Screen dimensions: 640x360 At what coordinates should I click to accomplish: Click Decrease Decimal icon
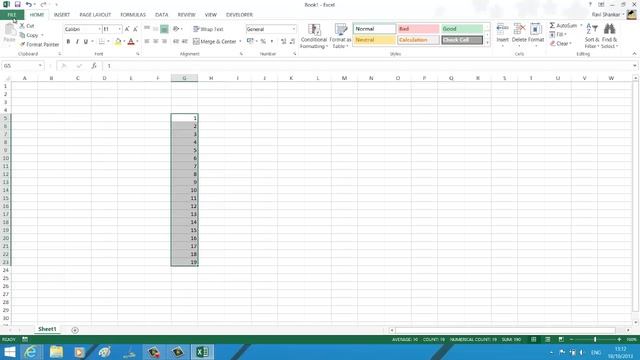tap(292, 41)
